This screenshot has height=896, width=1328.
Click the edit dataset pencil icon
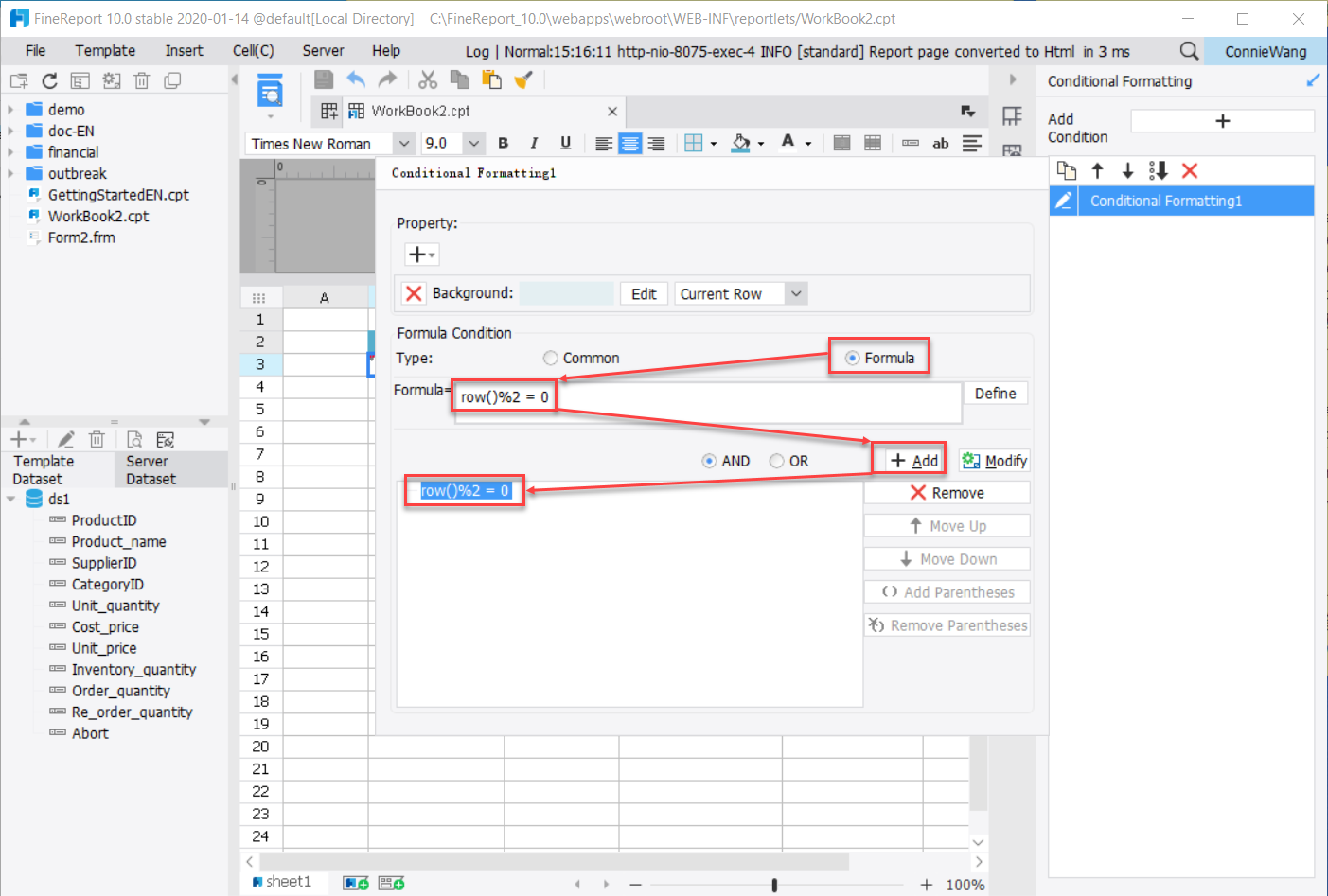point(65,439)
